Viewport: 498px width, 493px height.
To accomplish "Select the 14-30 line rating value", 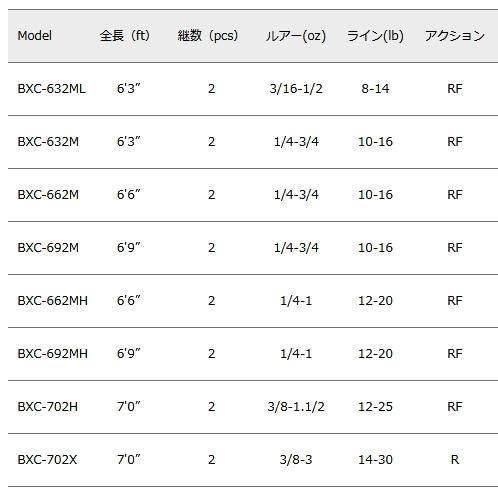I will pos(375,460).
